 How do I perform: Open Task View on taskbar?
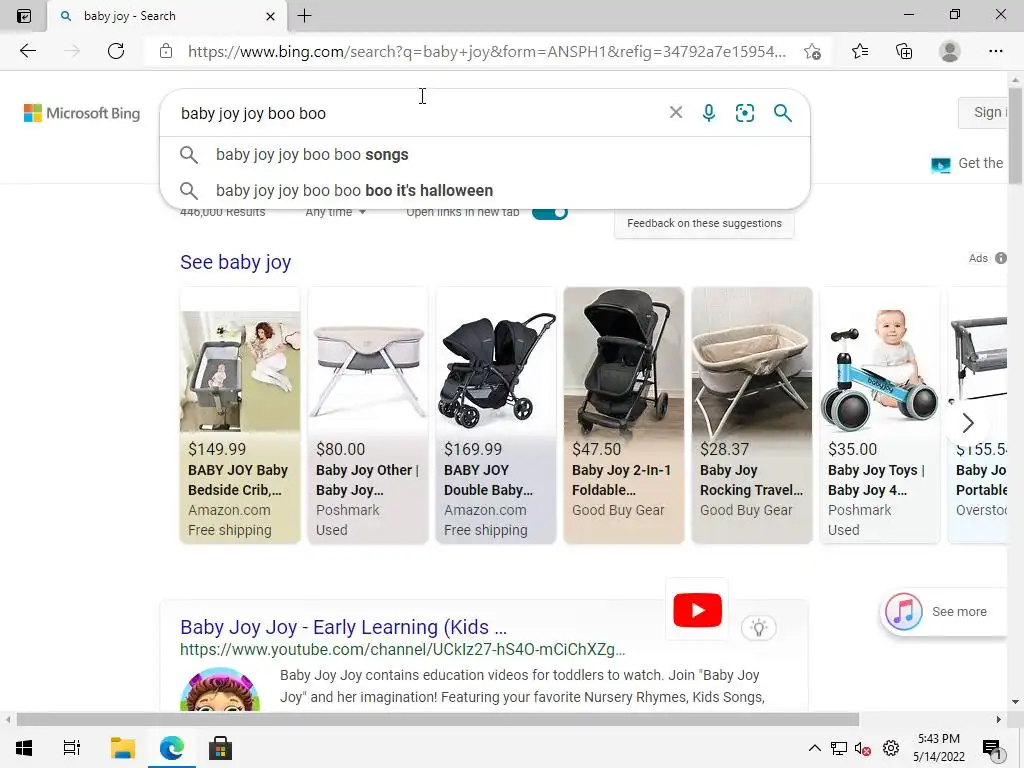71,748
